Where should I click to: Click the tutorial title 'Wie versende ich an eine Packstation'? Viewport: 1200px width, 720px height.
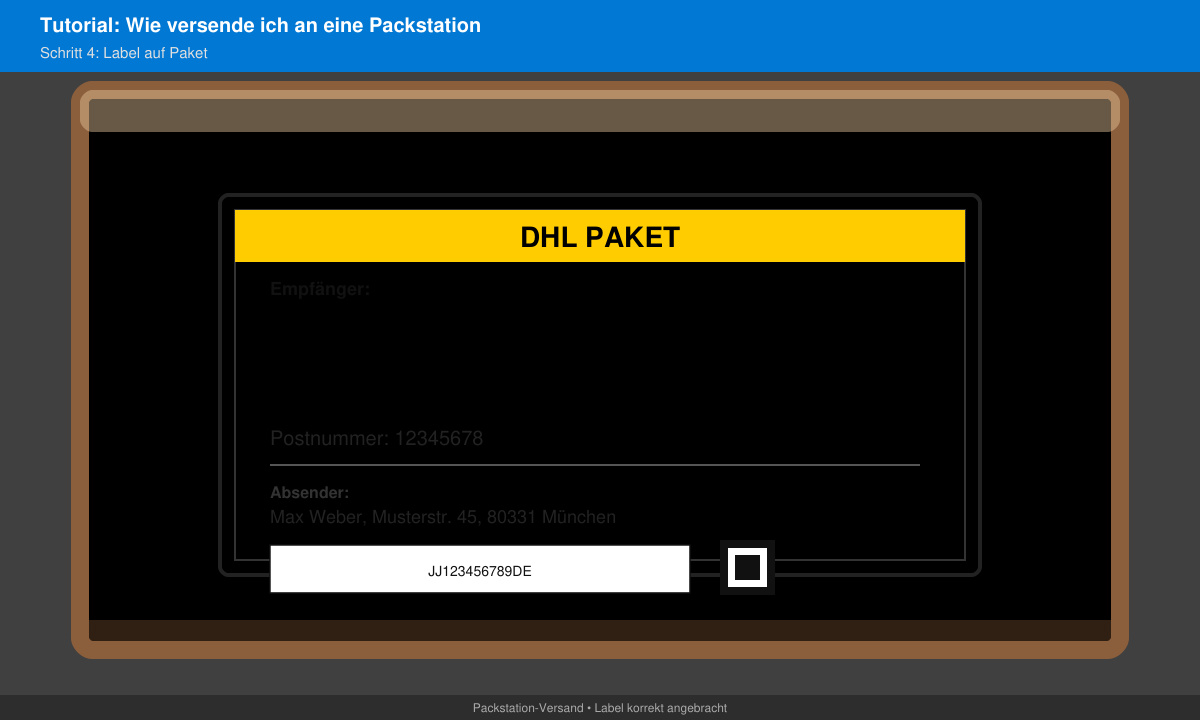(x=260, y=25)
